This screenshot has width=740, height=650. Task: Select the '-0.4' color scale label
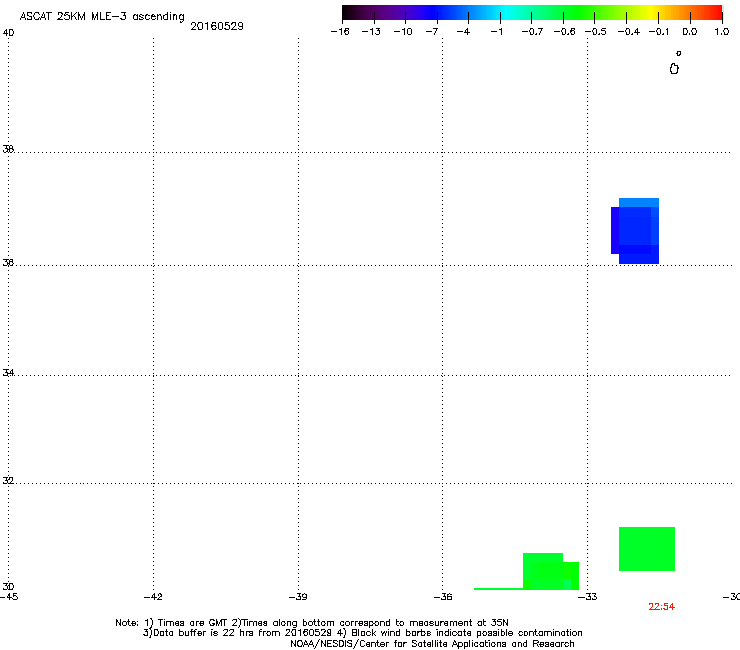(x=629, y=32)
